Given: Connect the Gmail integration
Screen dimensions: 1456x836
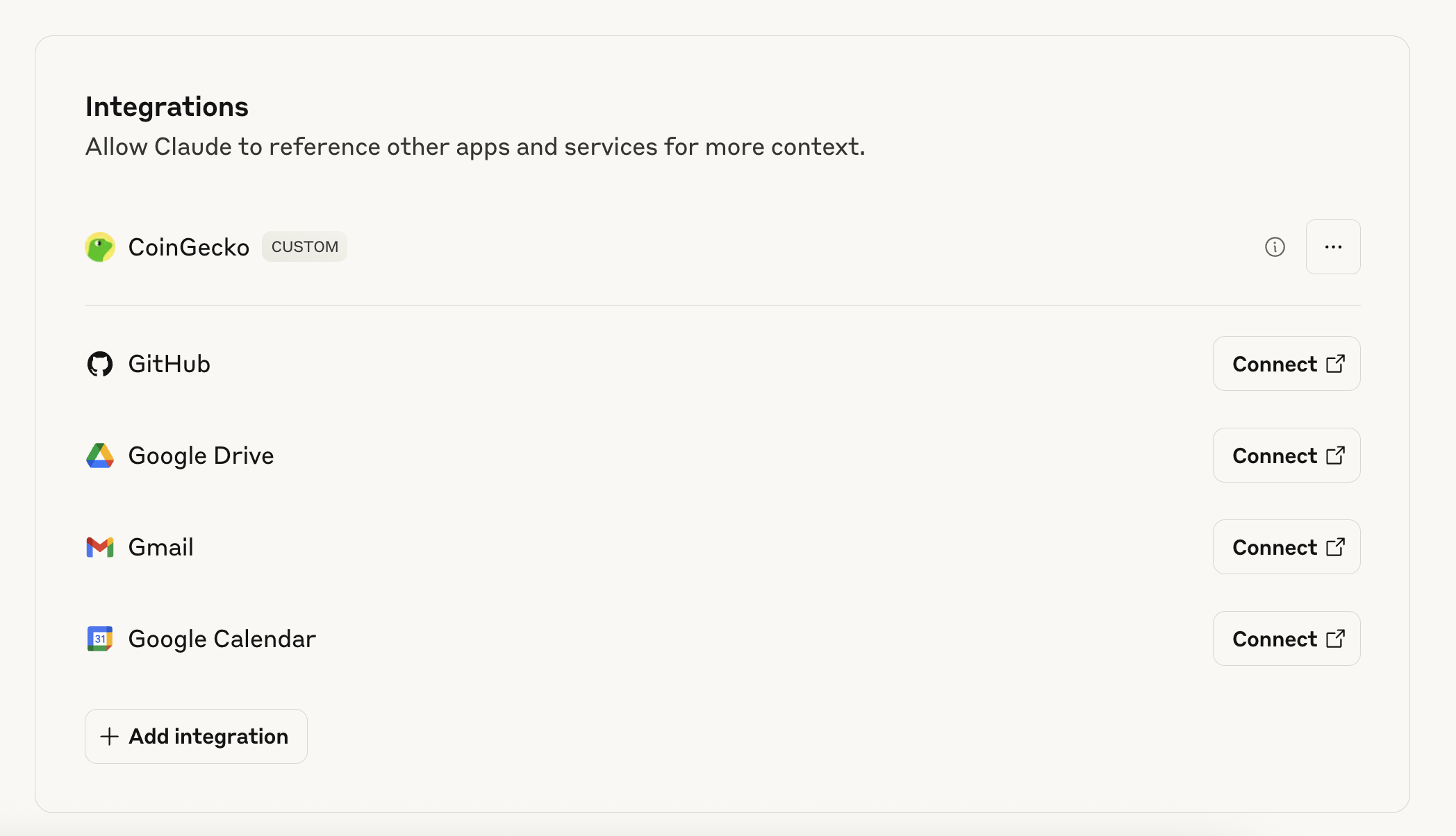Looking at the screenshot, I should 1286,547.
